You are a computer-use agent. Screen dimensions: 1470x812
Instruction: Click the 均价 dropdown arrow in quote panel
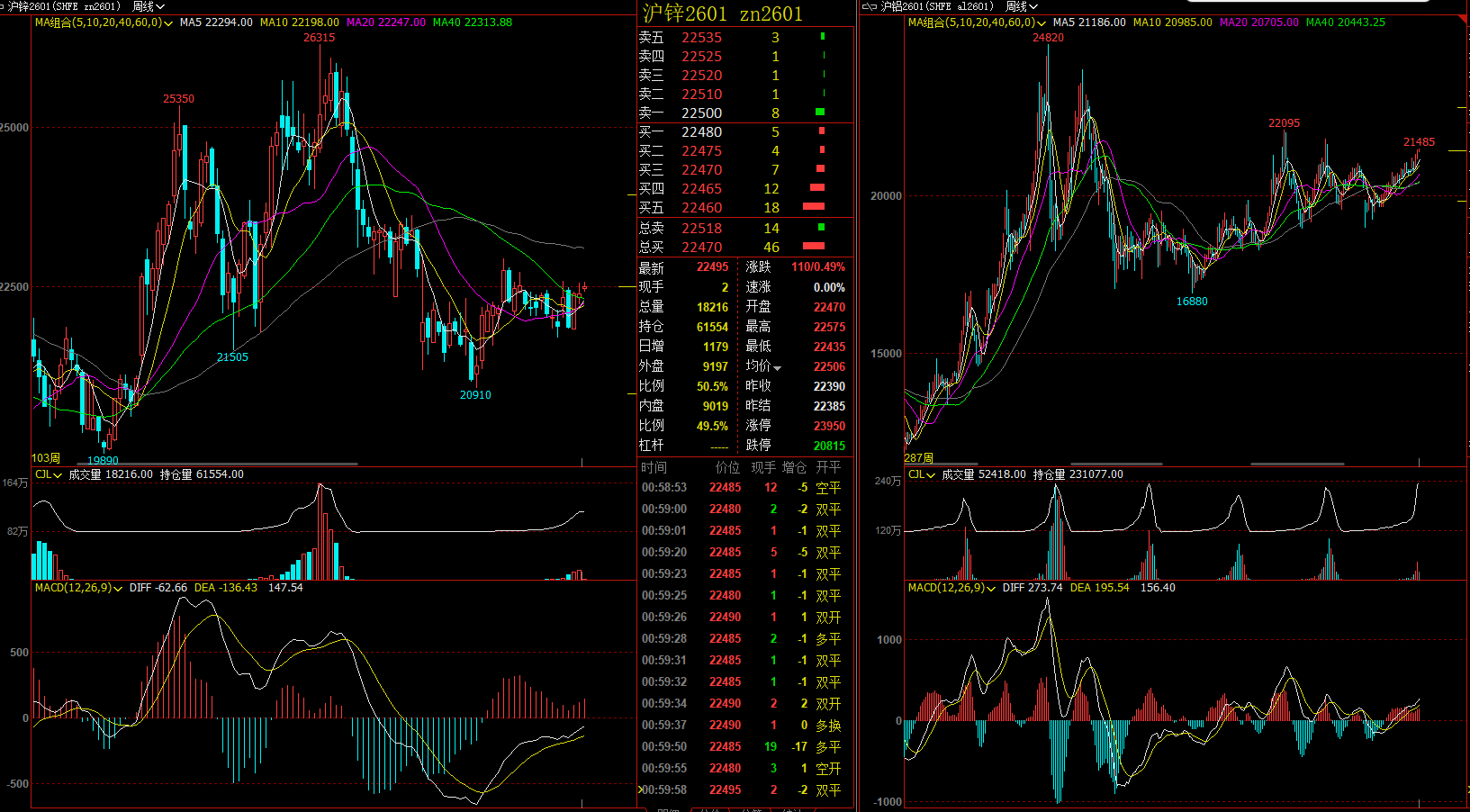coord(778,367)
